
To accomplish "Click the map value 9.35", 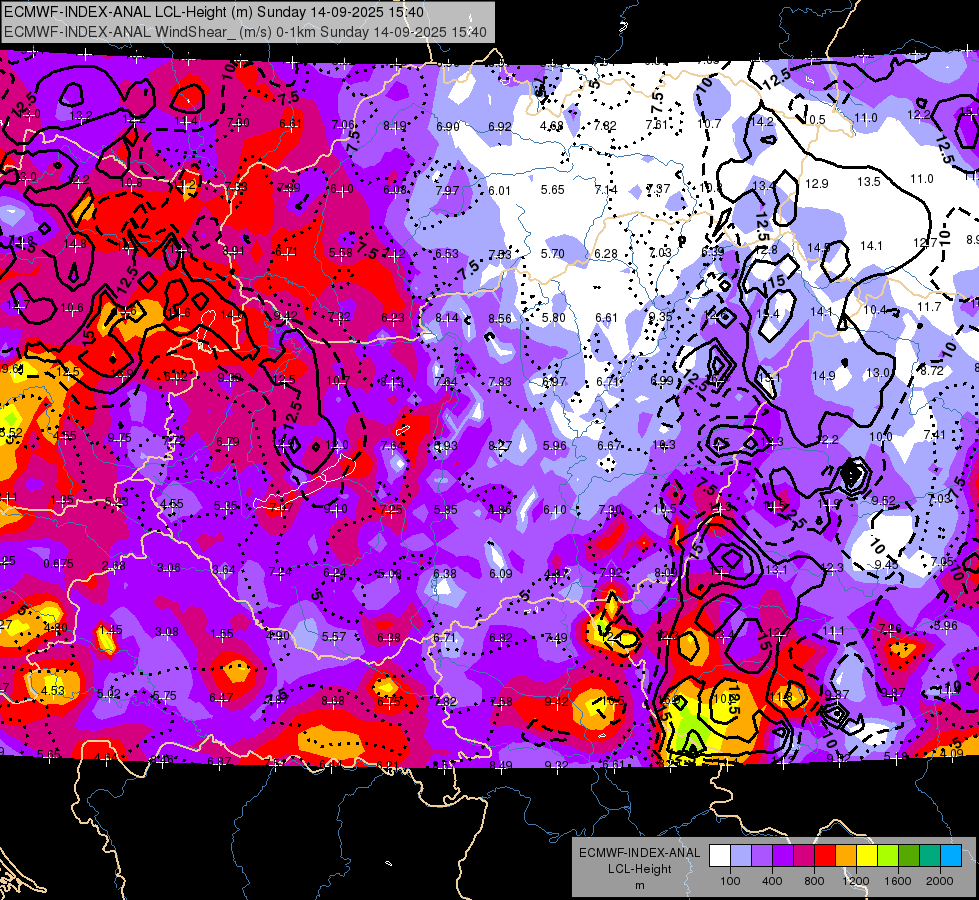I will pos(661,317).
